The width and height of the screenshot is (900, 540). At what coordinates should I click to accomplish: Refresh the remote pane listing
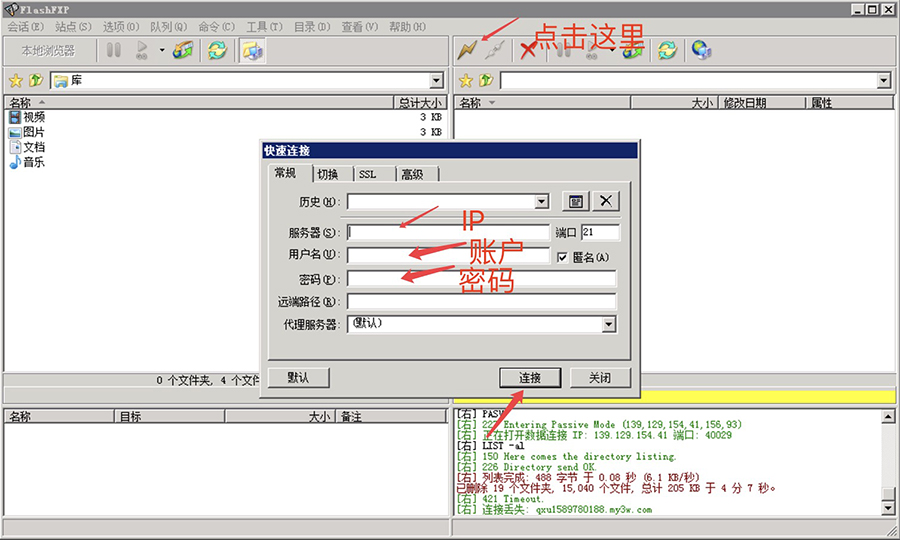click(667, 50)
